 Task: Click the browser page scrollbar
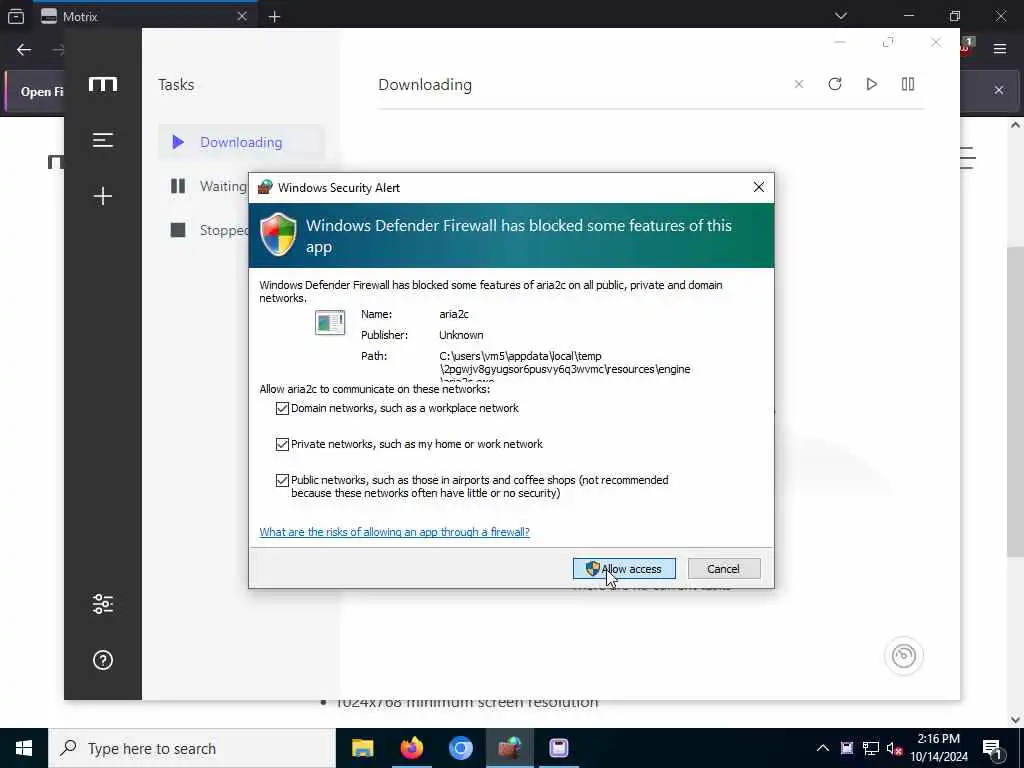coord(1015,402)
